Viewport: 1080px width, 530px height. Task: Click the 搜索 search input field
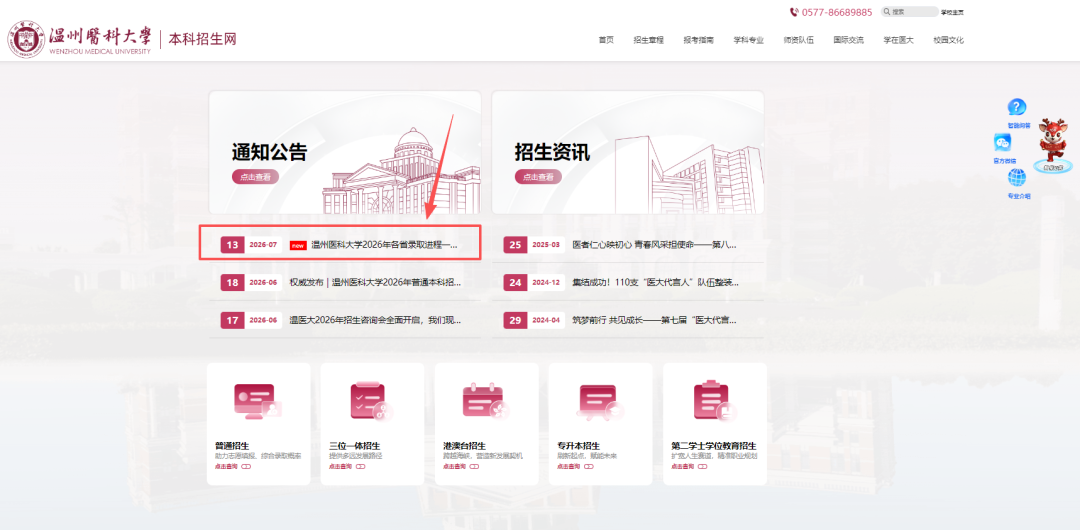coord(910,12)
